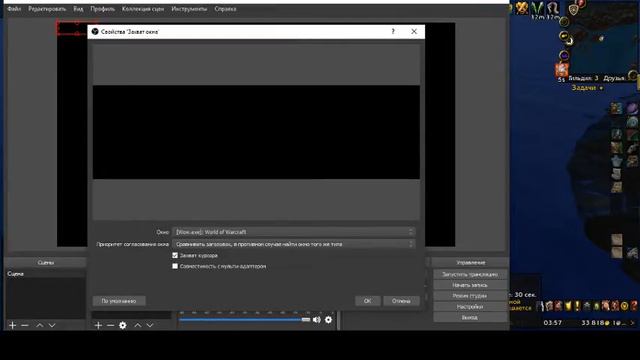Open the Профиль menu
640x360 pixels.
coord(102,9)
